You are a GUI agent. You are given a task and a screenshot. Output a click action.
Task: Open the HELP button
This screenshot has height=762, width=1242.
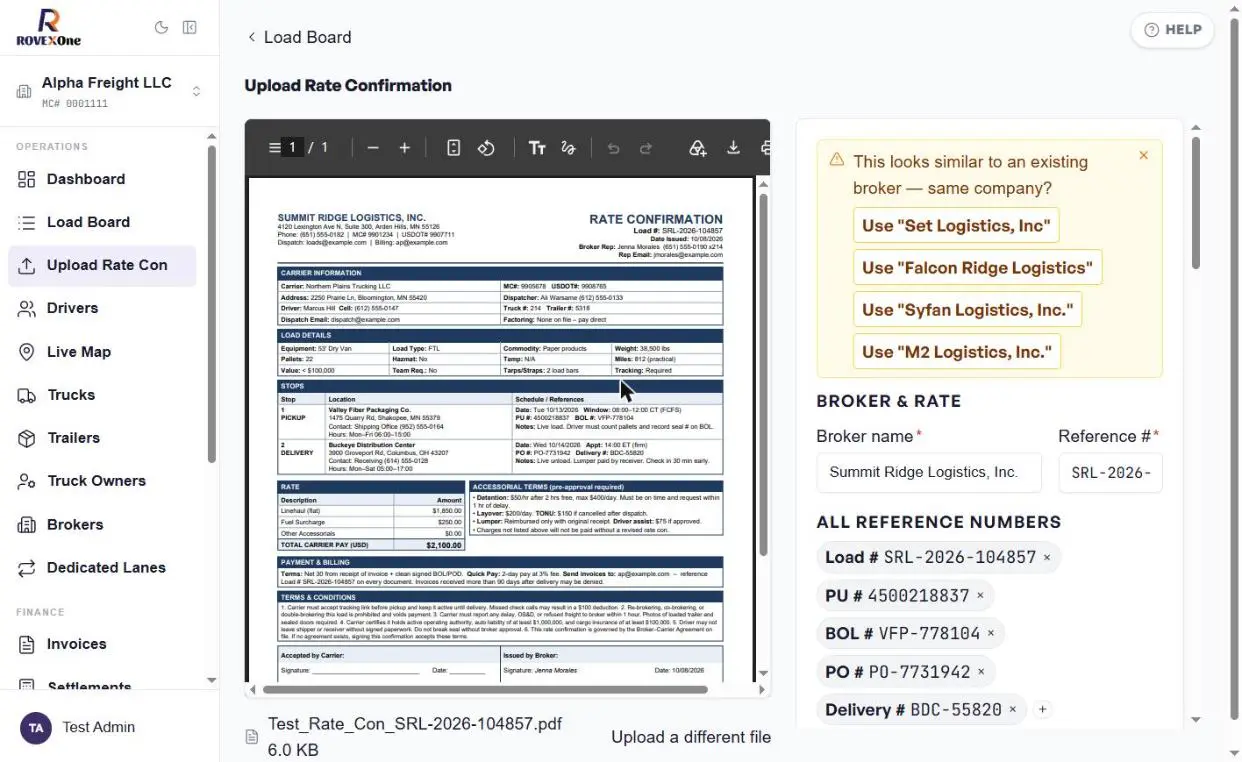(1172, 30)
